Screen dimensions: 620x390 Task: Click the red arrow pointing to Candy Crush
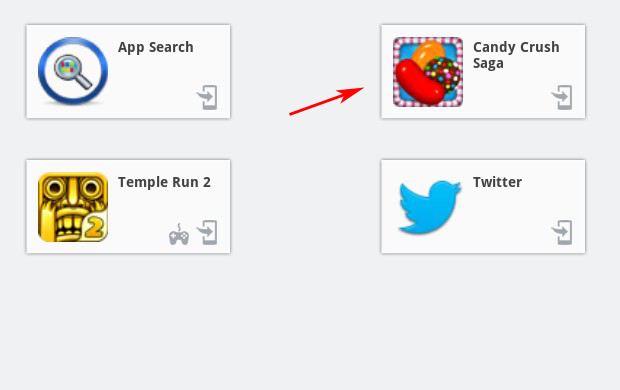pyautogui.click(x=327, y=101)
